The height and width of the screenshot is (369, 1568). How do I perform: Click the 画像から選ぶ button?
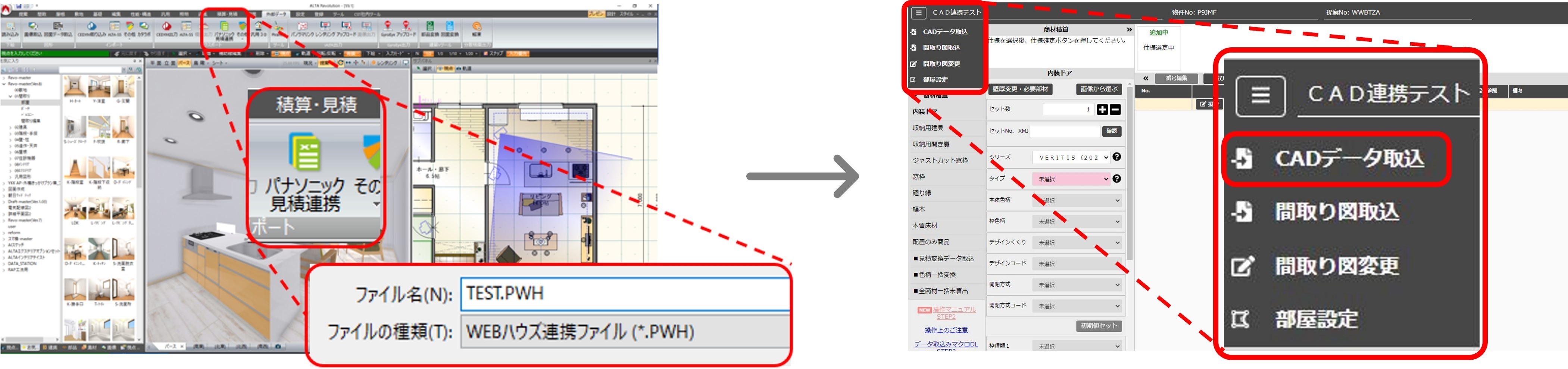tap(1099, 89)
